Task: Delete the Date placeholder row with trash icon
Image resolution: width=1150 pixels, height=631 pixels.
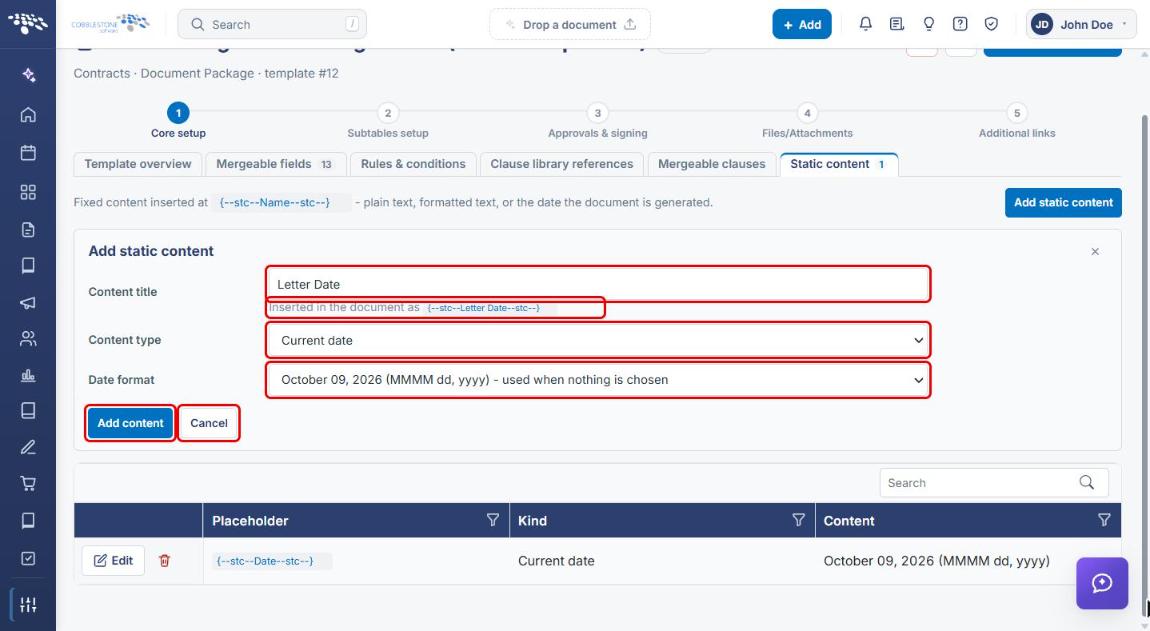Action: tap(164, 561)
